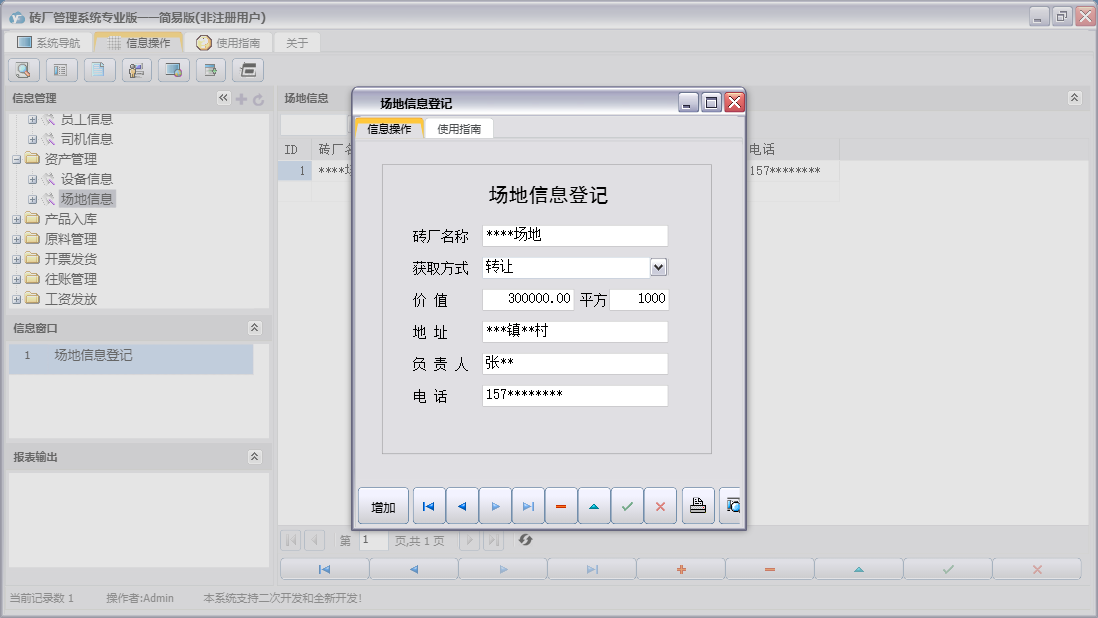Confirm edit with green checkmark in dialog
1098x618 pixels.
(627, 506)
